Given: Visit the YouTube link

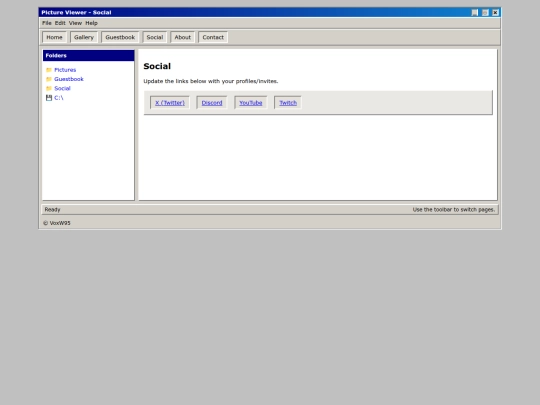Looking at the screenshot, I should (x=251, y=103).
